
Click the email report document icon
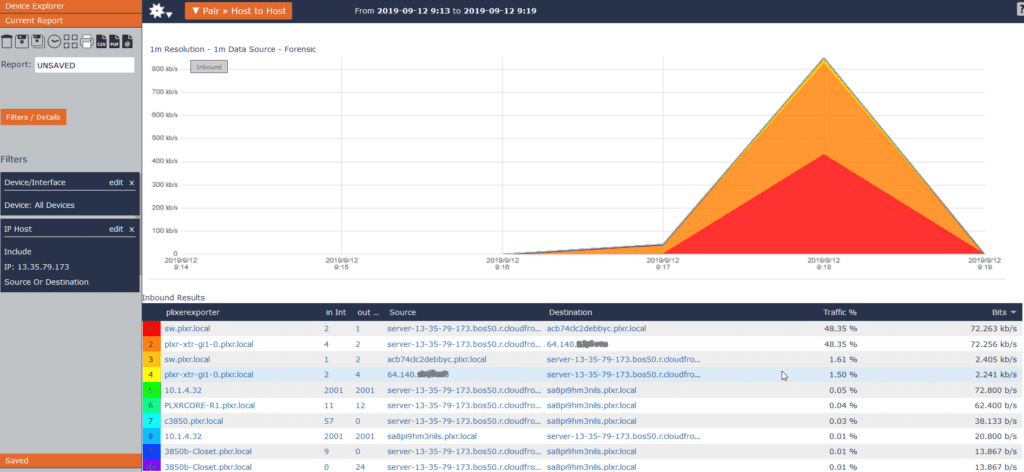point(127,42)
